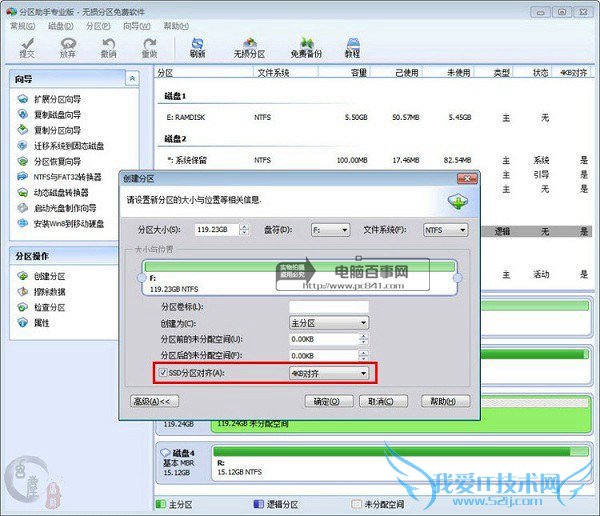Screen dimensions: 600x516
Task: Open 启动光盘制作向导
Action: pyautogui.click(x=57, y=208)
